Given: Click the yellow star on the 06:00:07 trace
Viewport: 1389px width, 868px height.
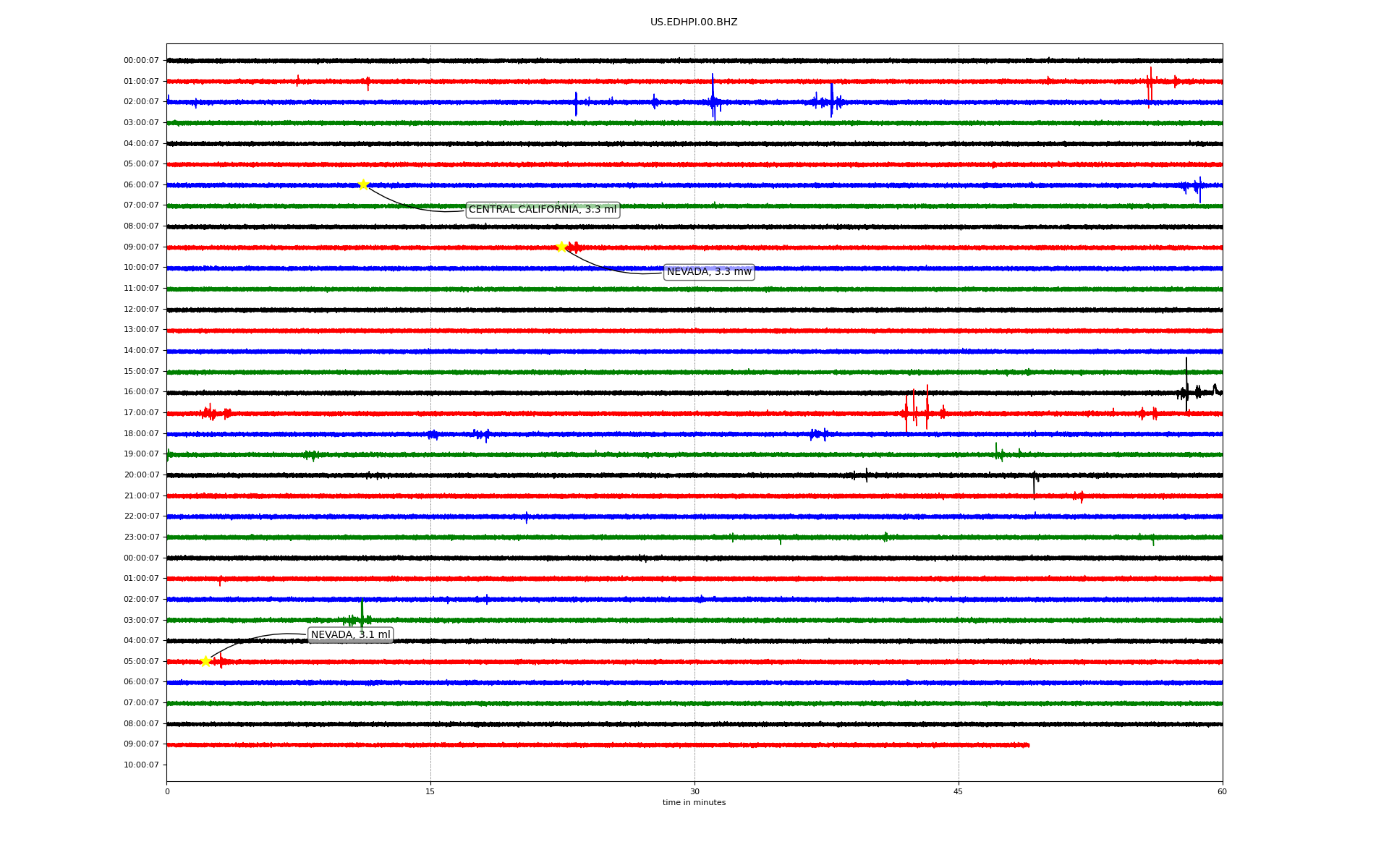Looking at the screenshot, I should click(x=363, y=184).
